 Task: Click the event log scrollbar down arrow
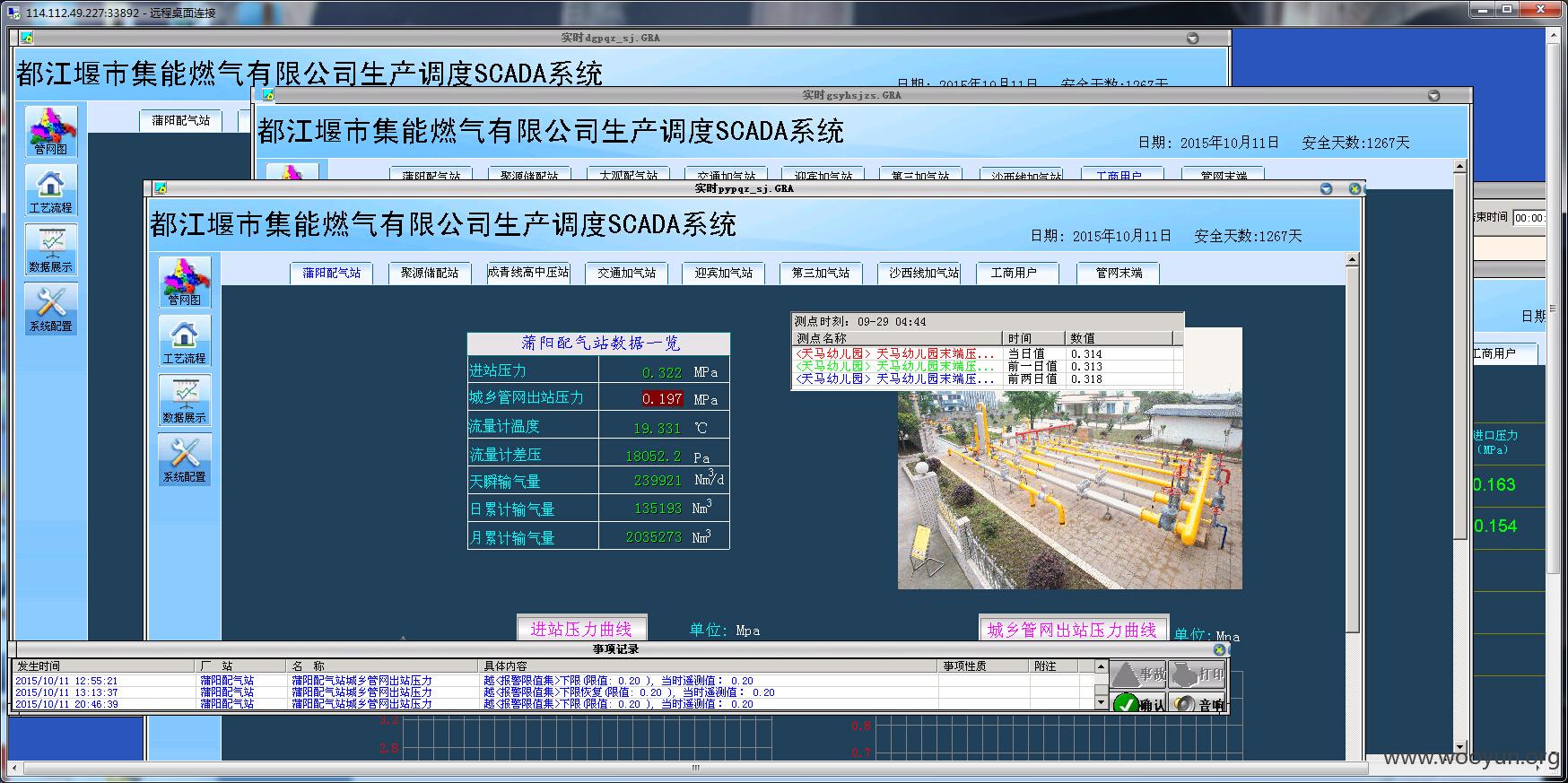pos(1102,703)
